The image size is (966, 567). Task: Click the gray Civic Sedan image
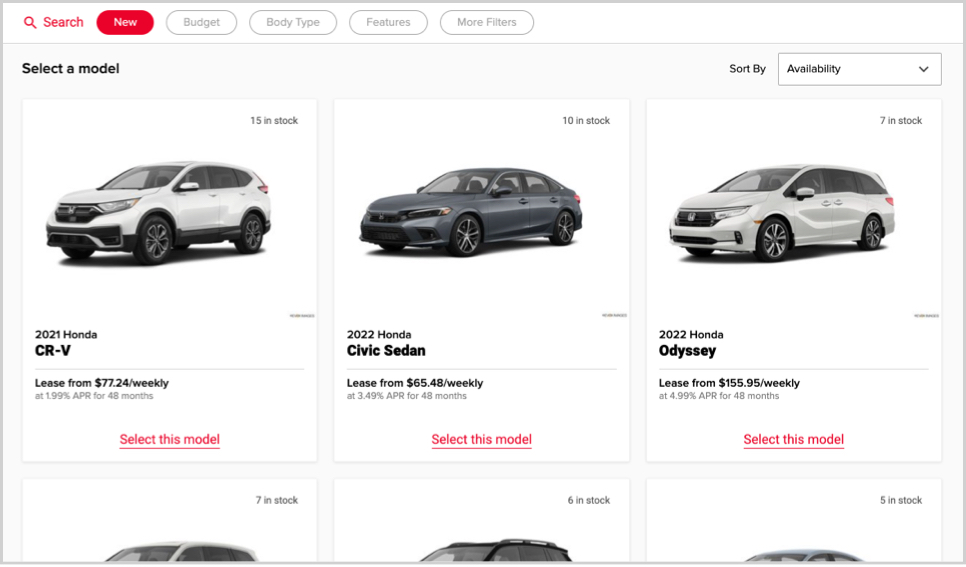click(471, 212)
